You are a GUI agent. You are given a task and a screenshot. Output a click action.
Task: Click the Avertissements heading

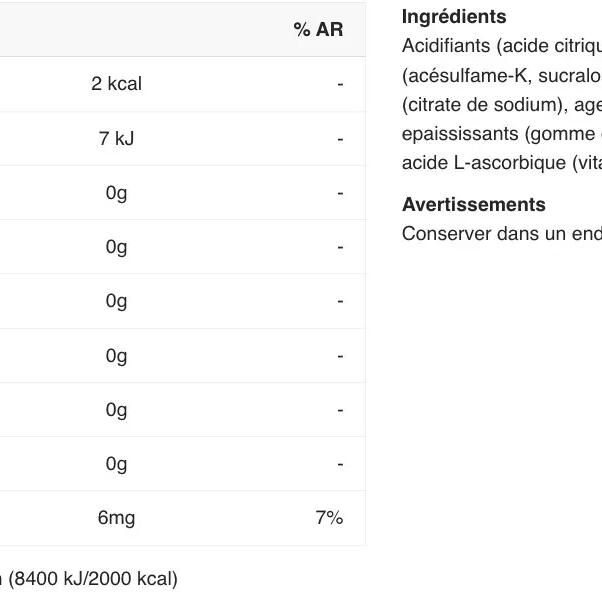(474, 205)
